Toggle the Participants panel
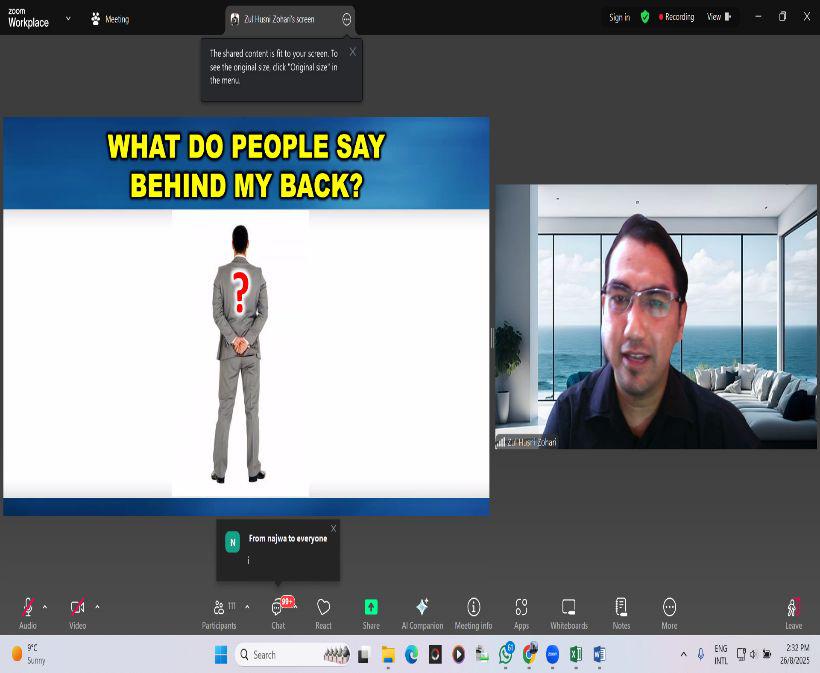Image resolution: width=820 pixels, height=673 pixels. (219, 608)
